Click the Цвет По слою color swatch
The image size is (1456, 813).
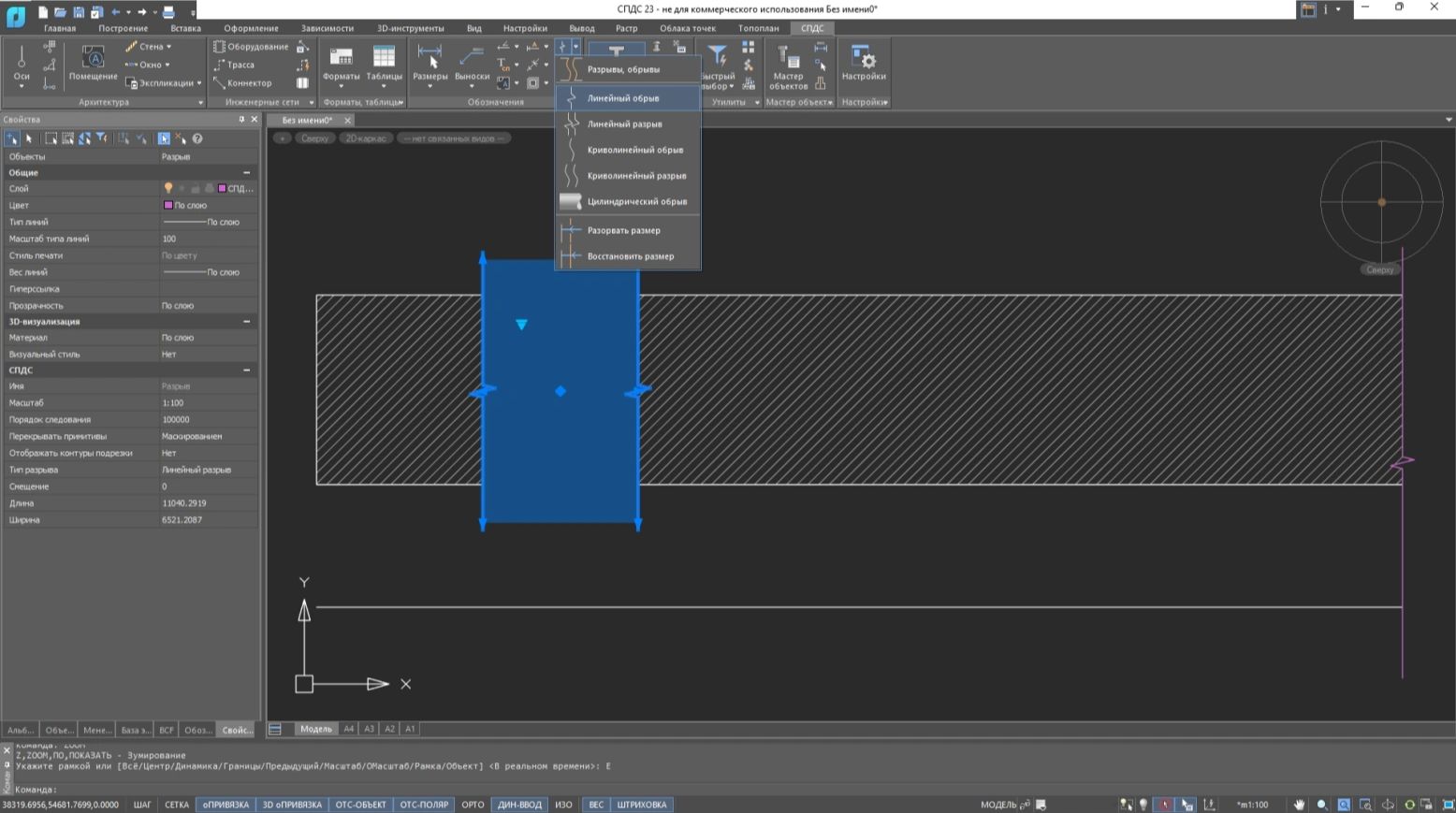(168, 205)
